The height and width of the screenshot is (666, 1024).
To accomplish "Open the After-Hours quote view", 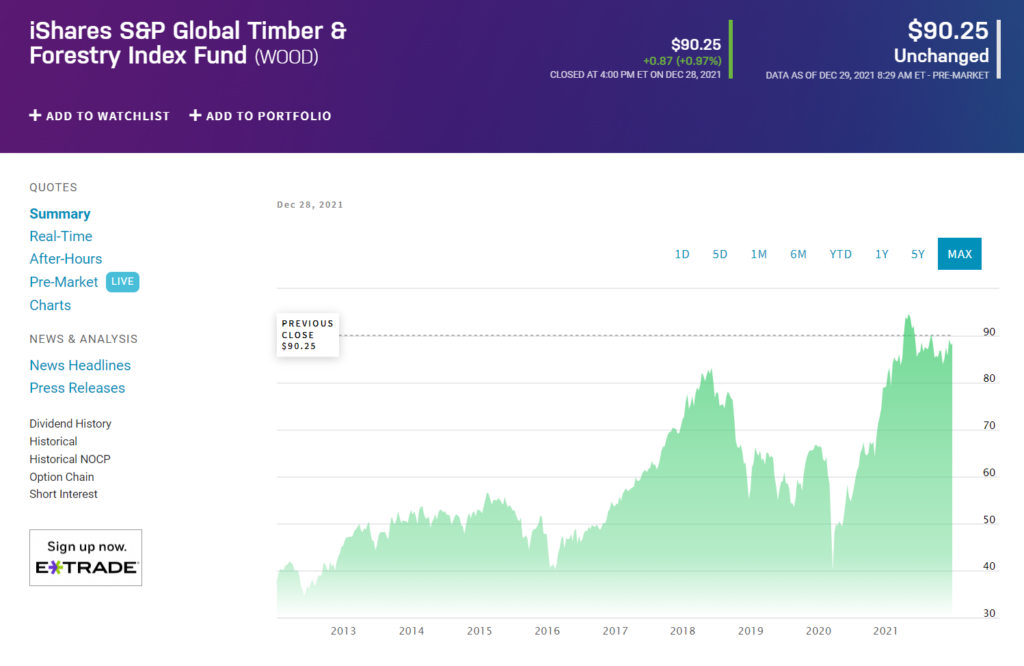I will pos(65,258).
